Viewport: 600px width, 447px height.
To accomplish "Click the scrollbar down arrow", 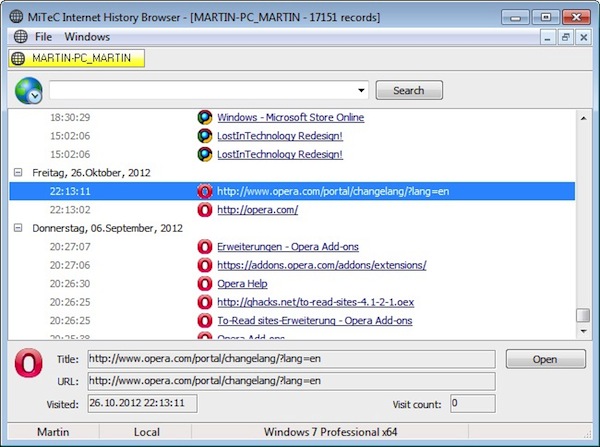I will (x=583, y=331).
